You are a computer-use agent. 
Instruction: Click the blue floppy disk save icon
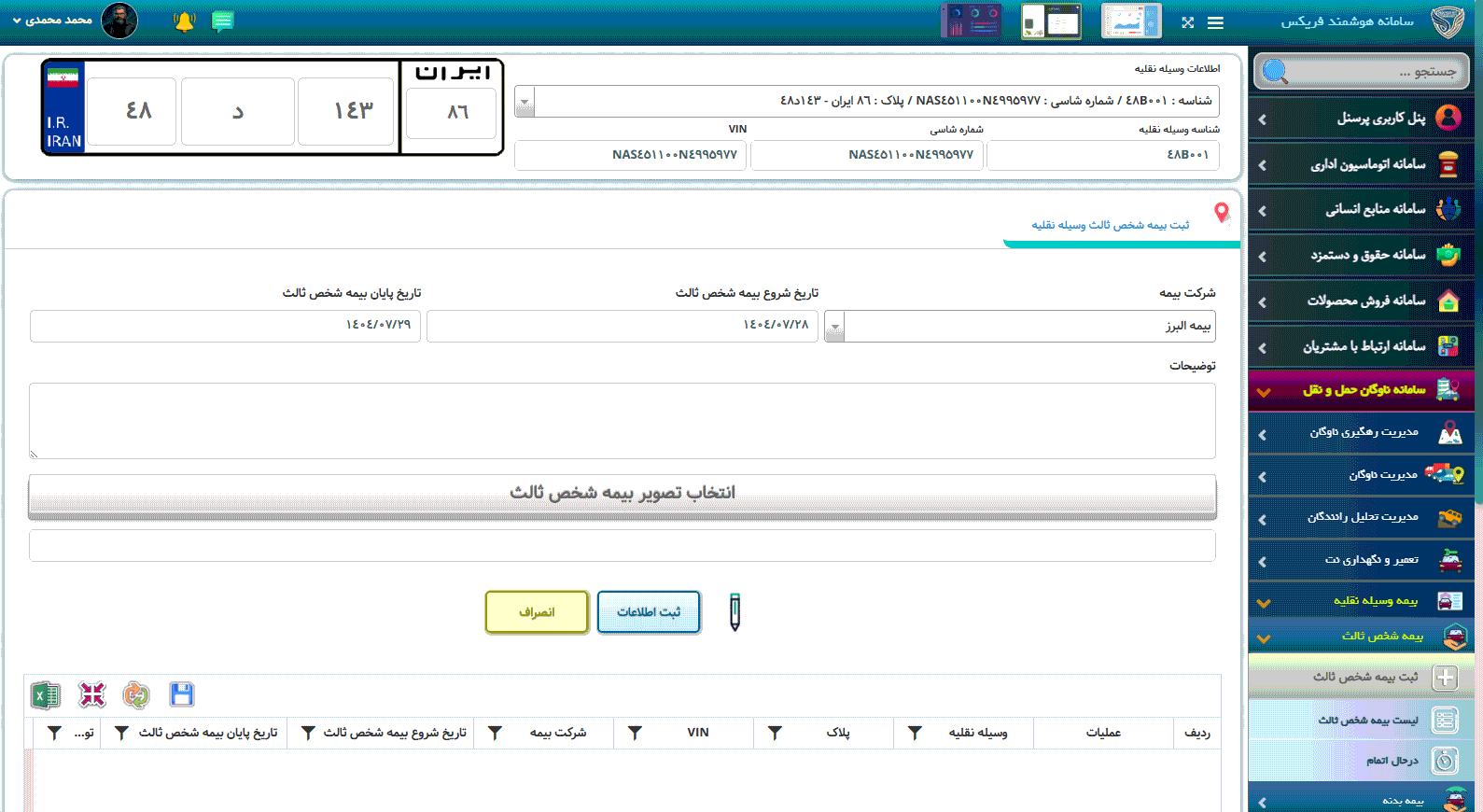tap(181, 694)
